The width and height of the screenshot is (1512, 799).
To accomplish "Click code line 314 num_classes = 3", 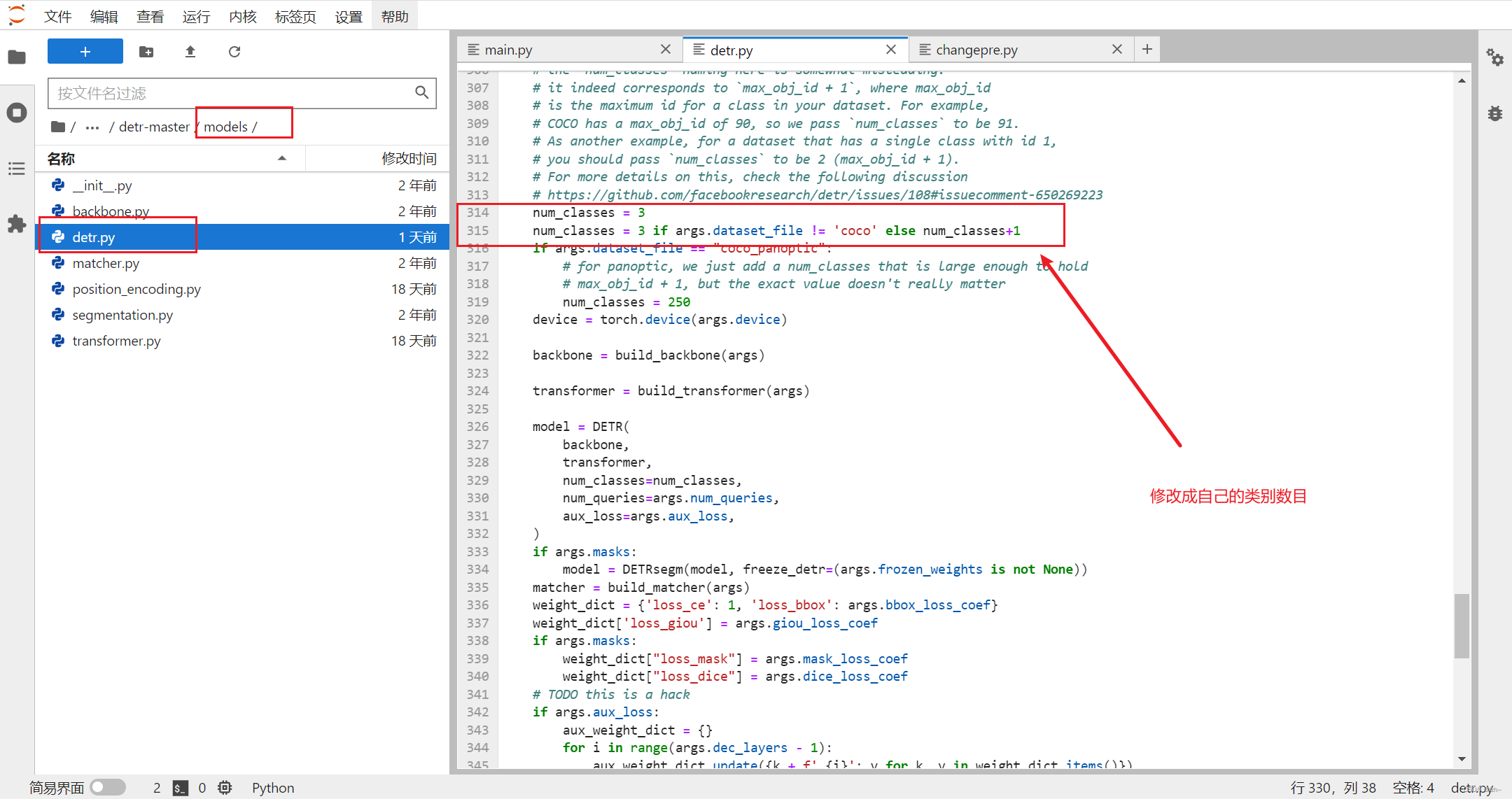I will pyautogui.click(x=589, y=213).
